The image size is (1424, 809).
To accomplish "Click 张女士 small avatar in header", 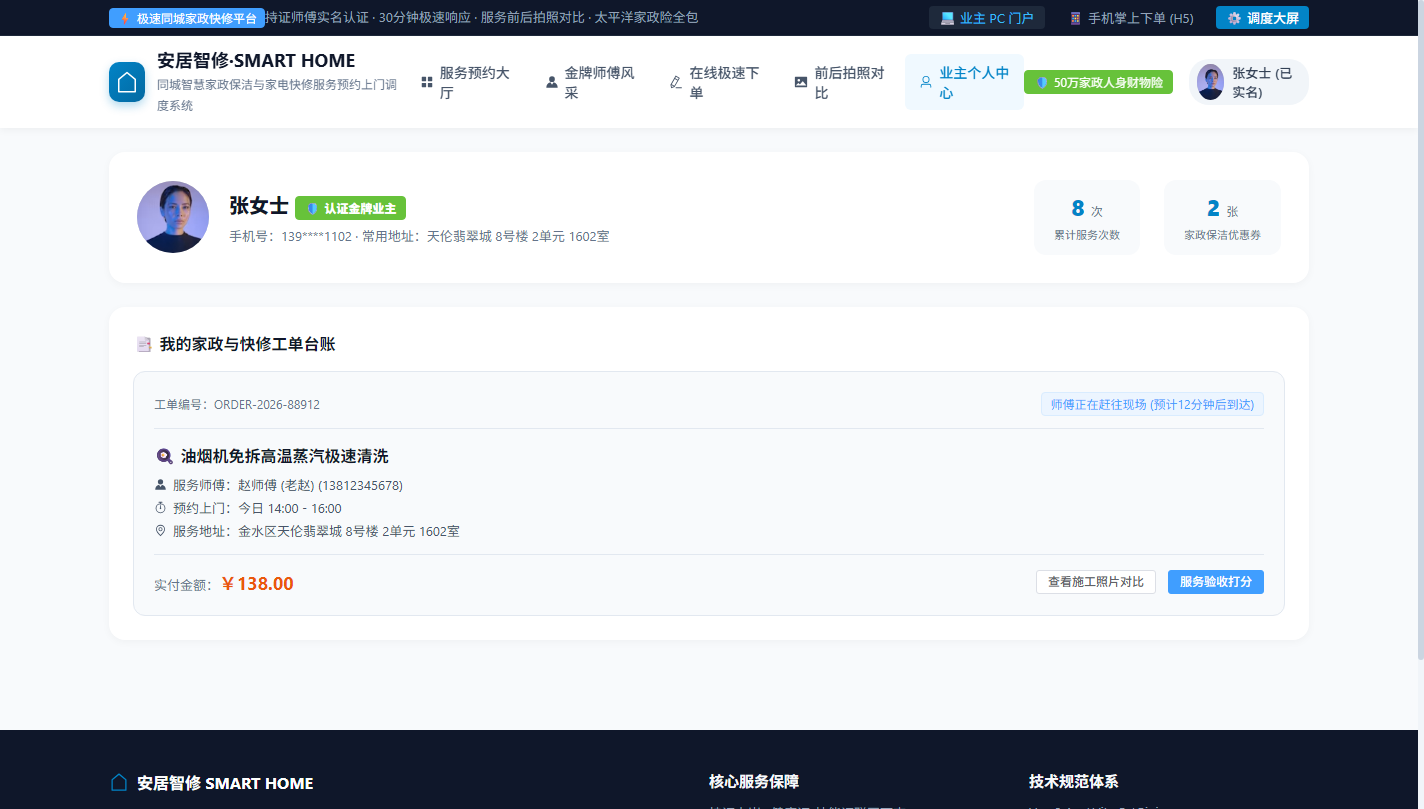I will [1210, 82].
